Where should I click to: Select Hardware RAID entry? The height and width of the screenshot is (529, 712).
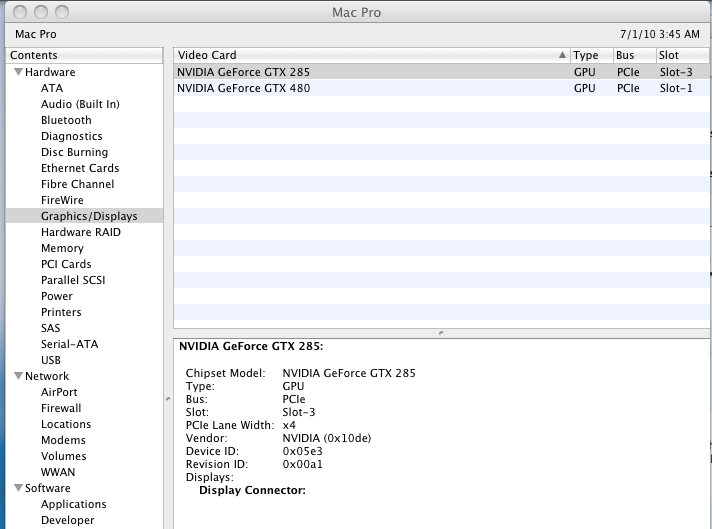81,232
